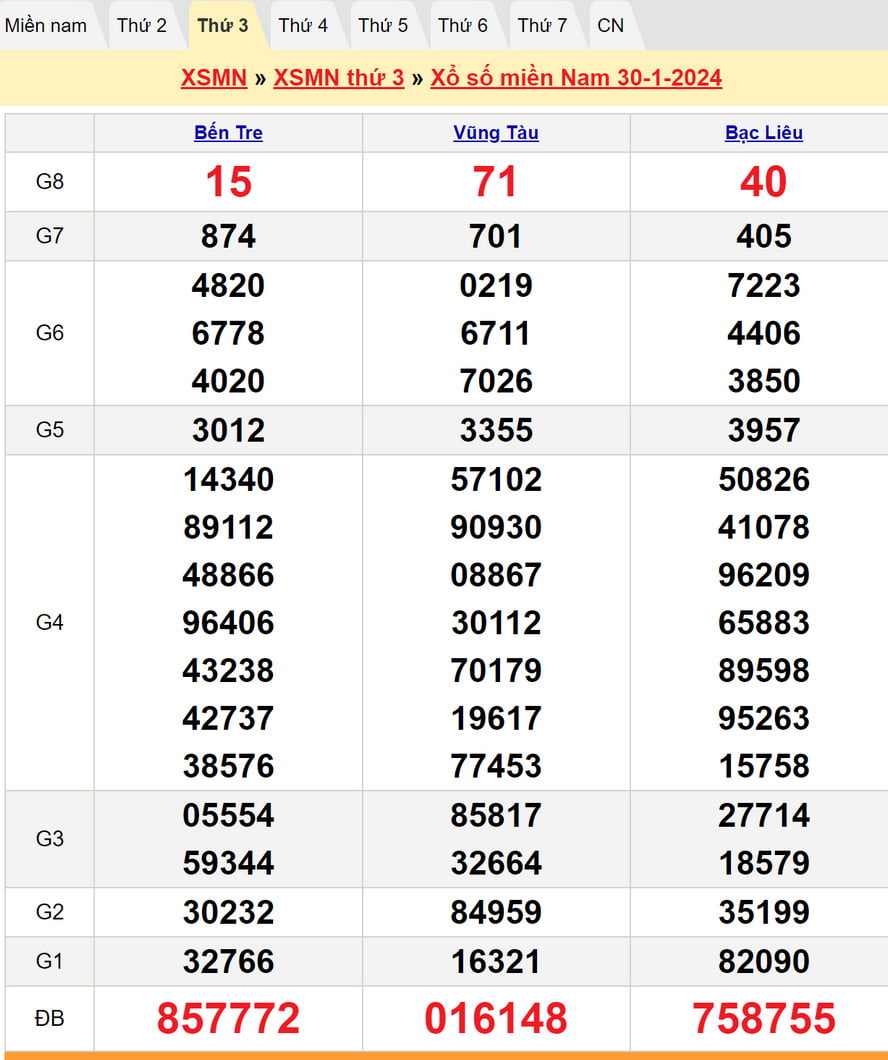Click the XSMN breadcrumb link

click(x=214, y=78)
